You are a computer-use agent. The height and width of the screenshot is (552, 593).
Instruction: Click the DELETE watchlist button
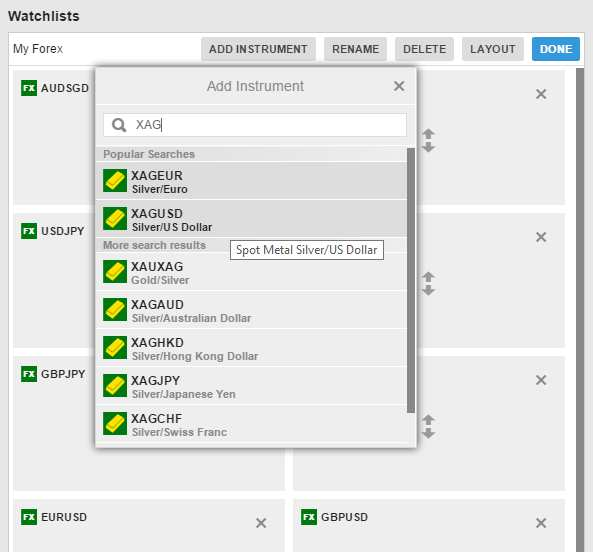coord(424,49)
